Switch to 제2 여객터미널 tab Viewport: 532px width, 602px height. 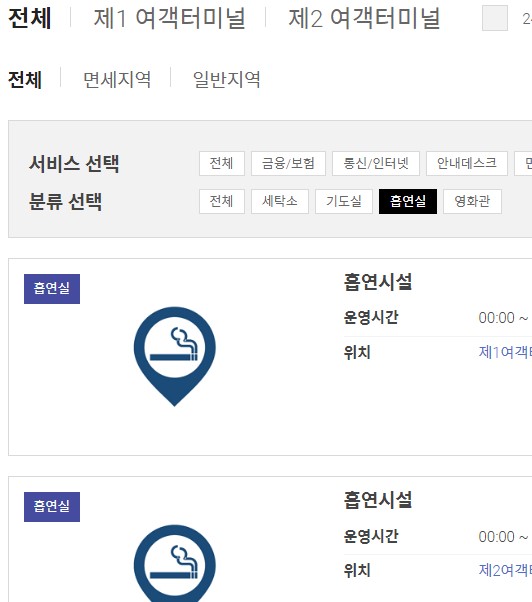(x=364, y=18)
